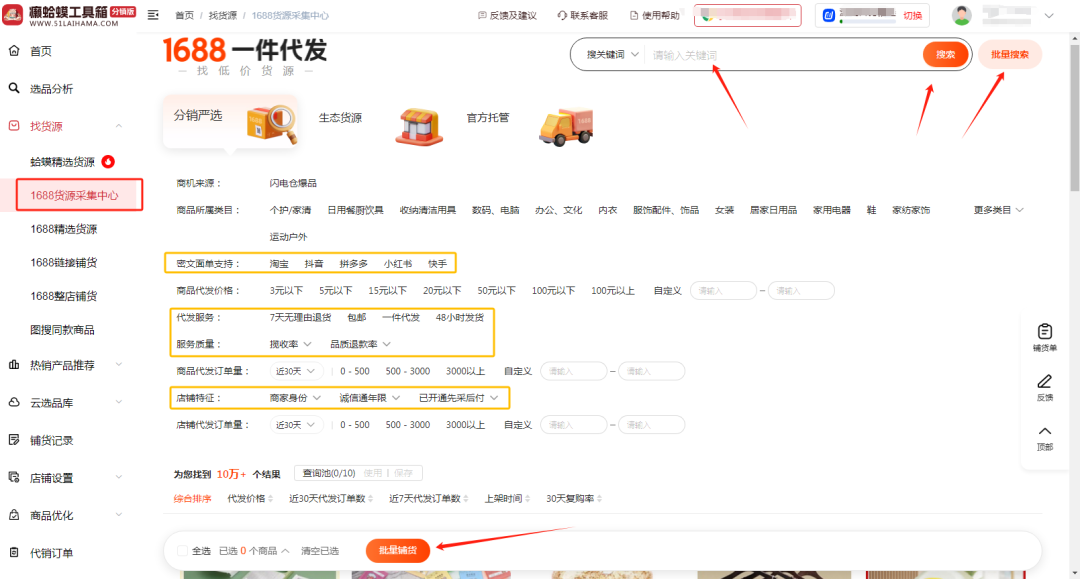This screenshot has height=581, width=1080.
Task: Click the 找货源 sidebar icon
Action: (14, 125)
